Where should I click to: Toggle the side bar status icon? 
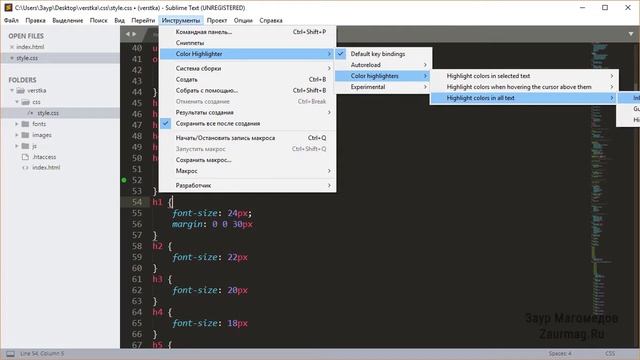click(x=10, y=354)
